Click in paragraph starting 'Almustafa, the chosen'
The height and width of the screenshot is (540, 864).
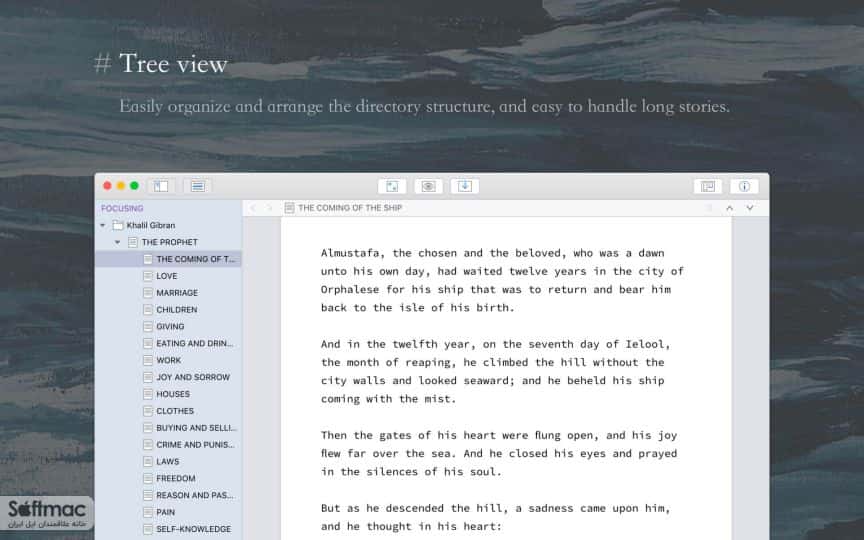pos(502,280)
